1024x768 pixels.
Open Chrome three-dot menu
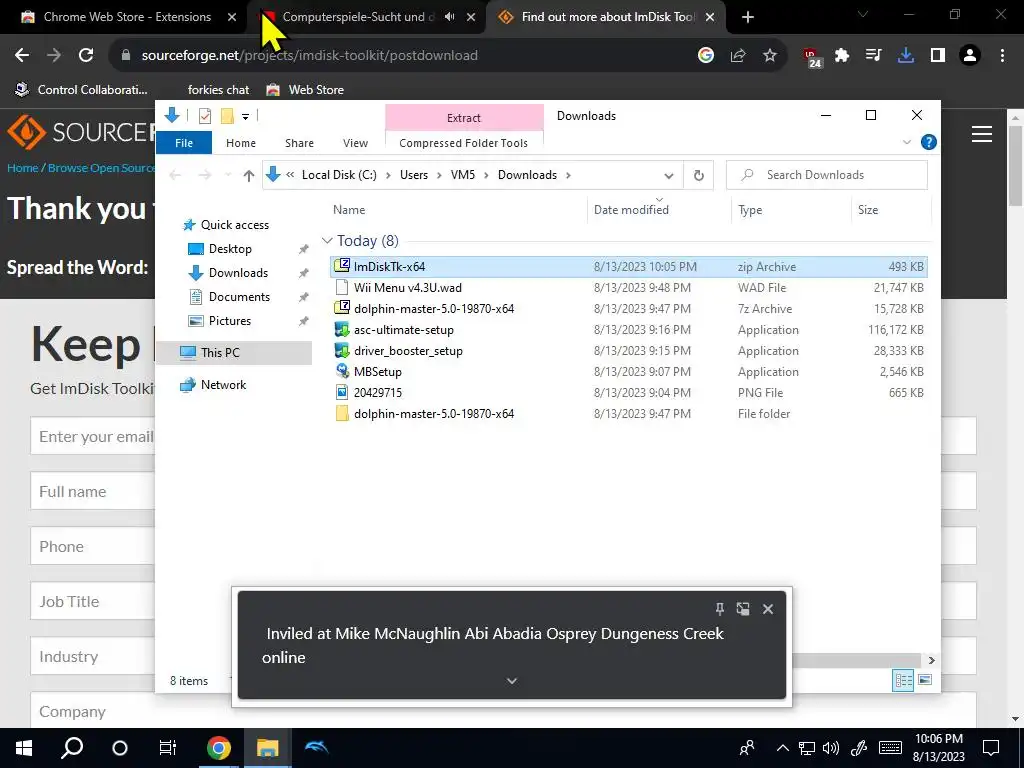tap(1002, 56)
